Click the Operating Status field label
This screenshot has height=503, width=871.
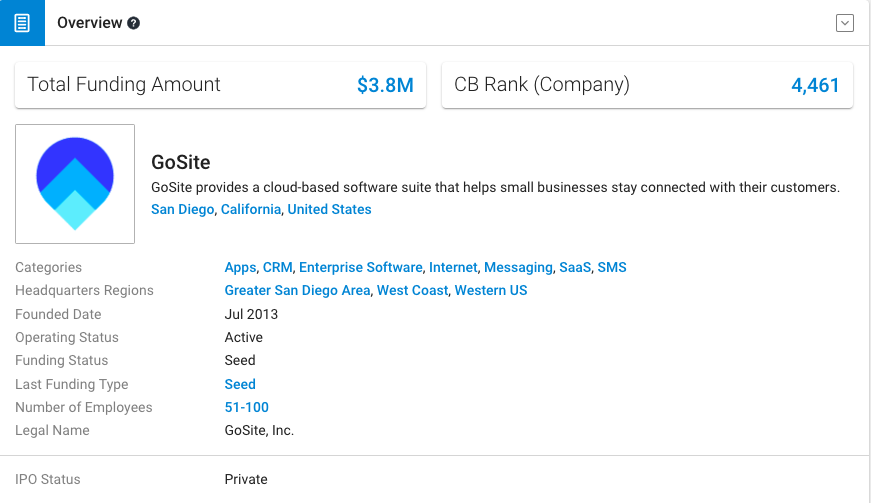(x=67, y=338)
